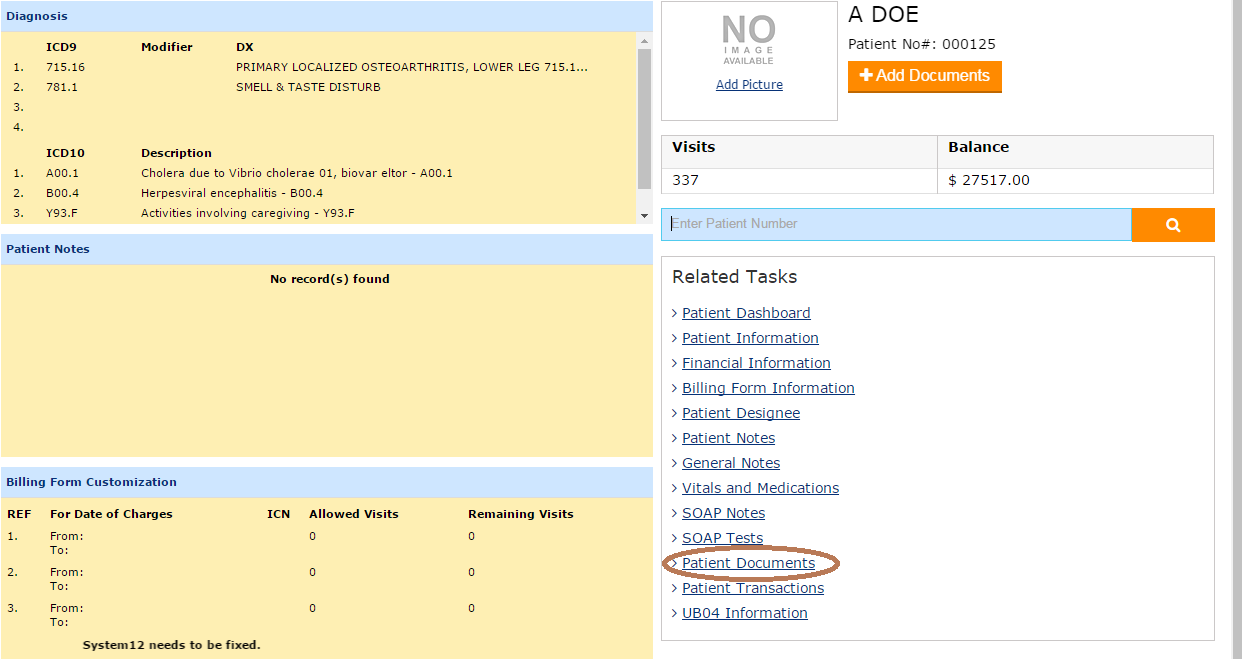Image resolution: width=1242 pixels, height=659 pixels.
Task: Open the Patient Information link
Action: coord(750,338)
